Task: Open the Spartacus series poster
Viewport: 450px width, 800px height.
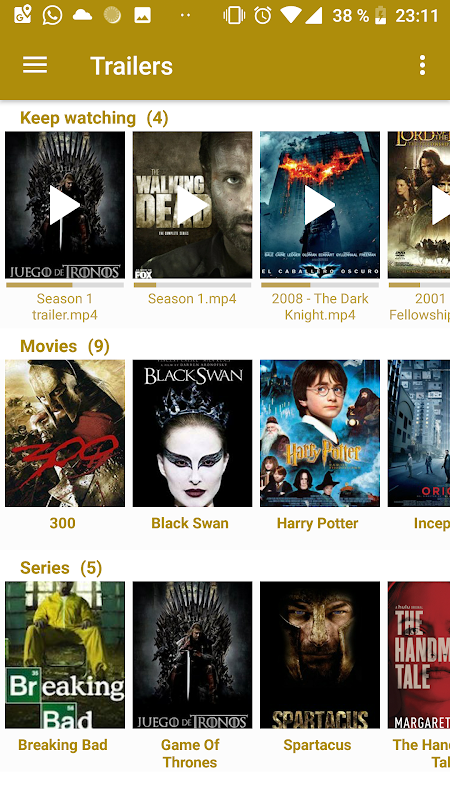Action: [x=320, y=655]
